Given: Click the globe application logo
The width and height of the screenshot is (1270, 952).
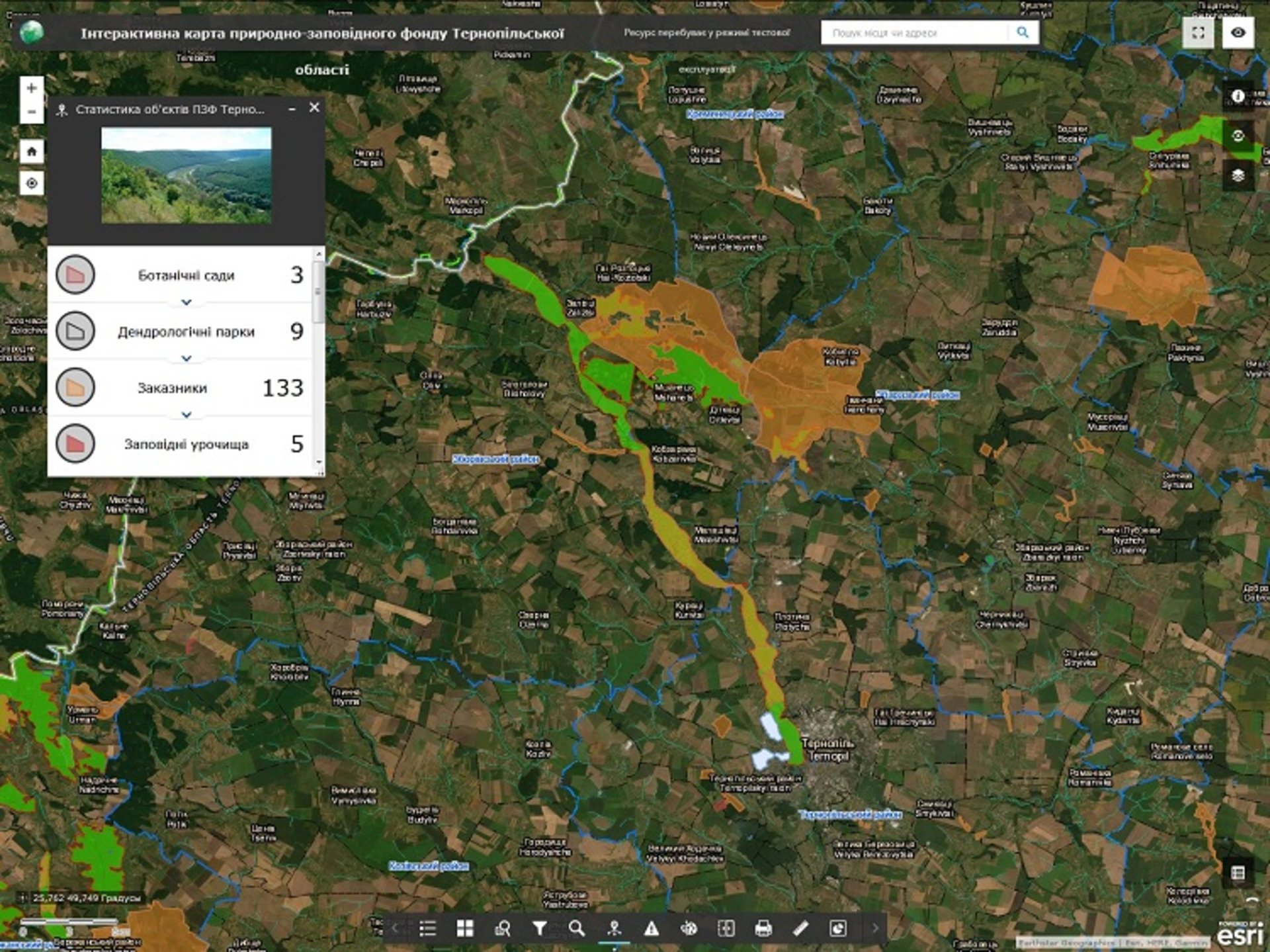Looking at the screenshot, I should (31, 32).
